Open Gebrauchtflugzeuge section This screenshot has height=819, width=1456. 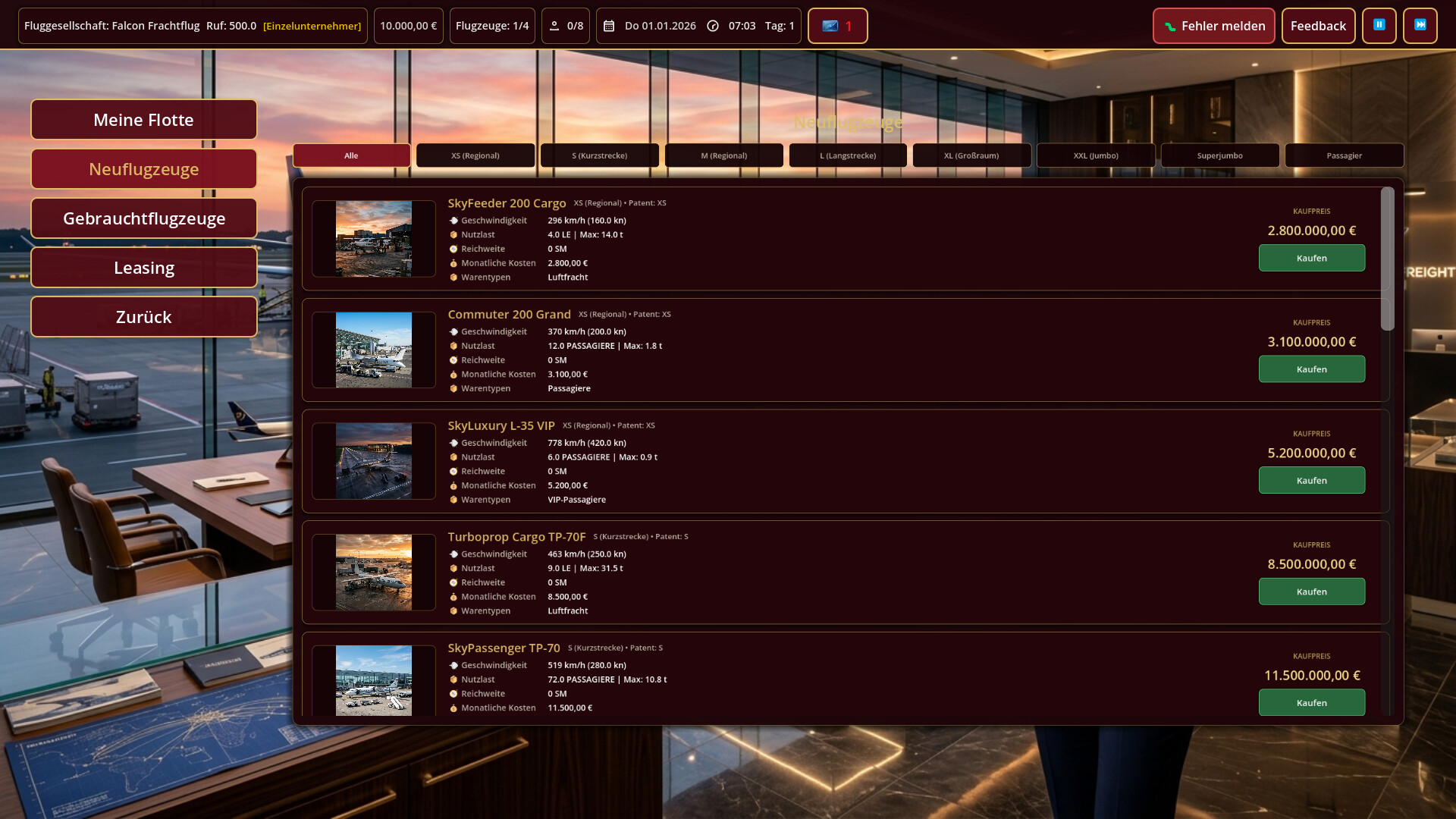[x=144, y=218]
